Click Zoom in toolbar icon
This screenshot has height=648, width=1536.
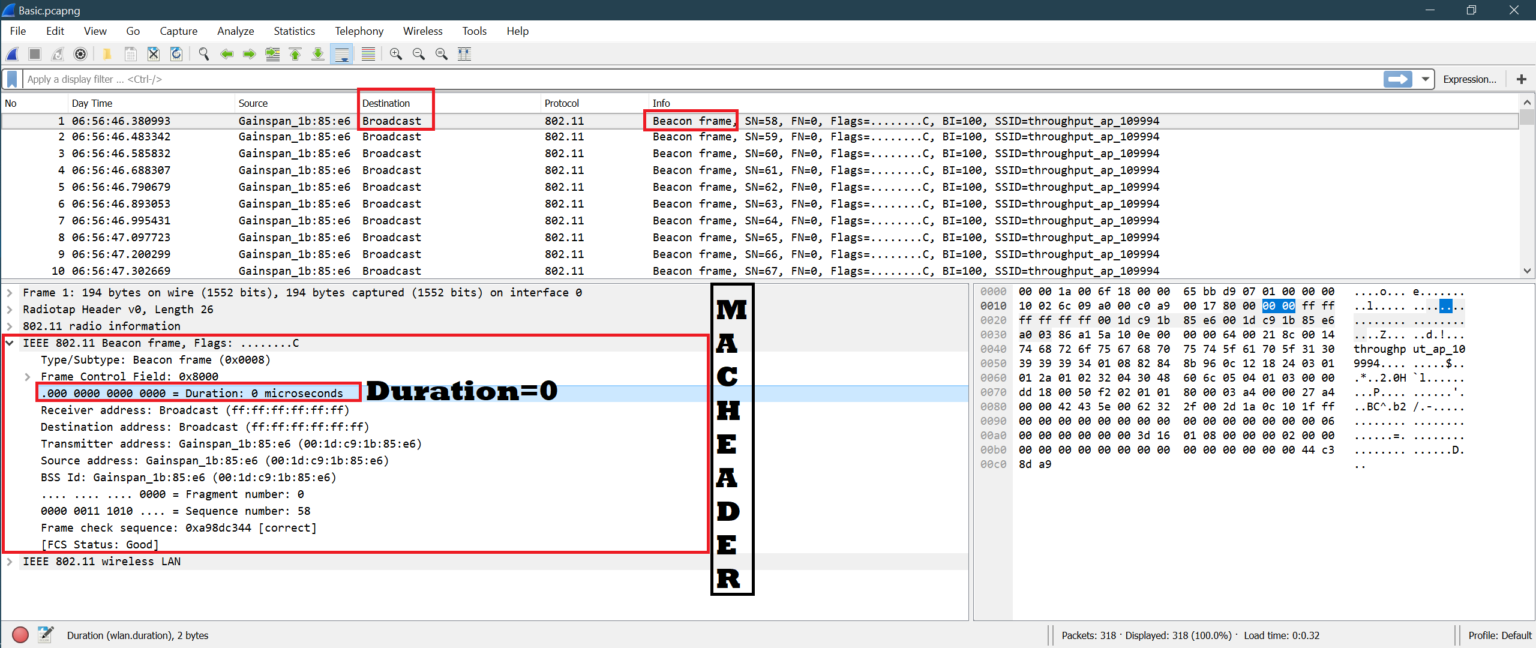(x=396, y=54)
